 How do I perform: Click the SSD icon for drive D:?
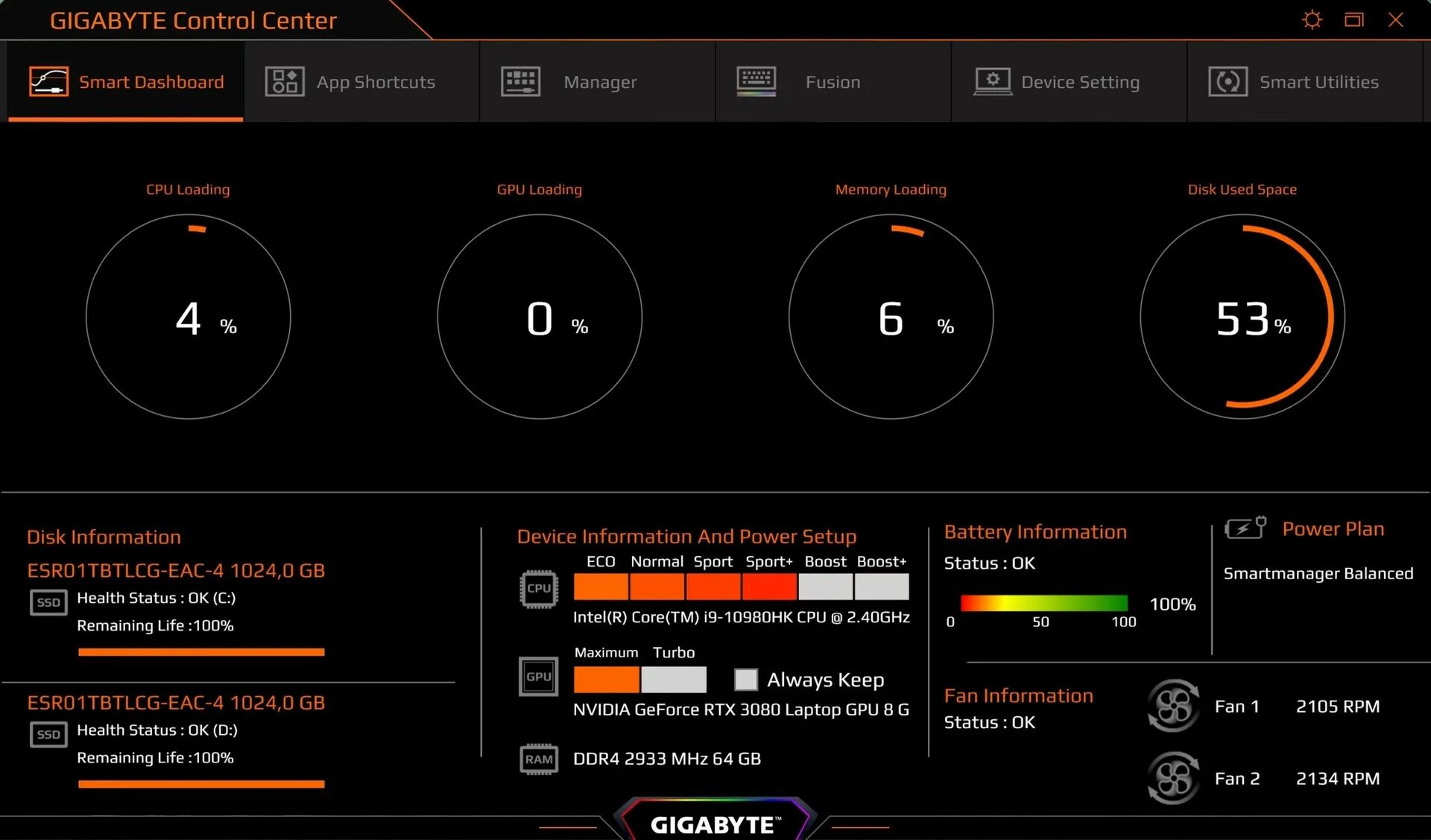click(48, 735)
